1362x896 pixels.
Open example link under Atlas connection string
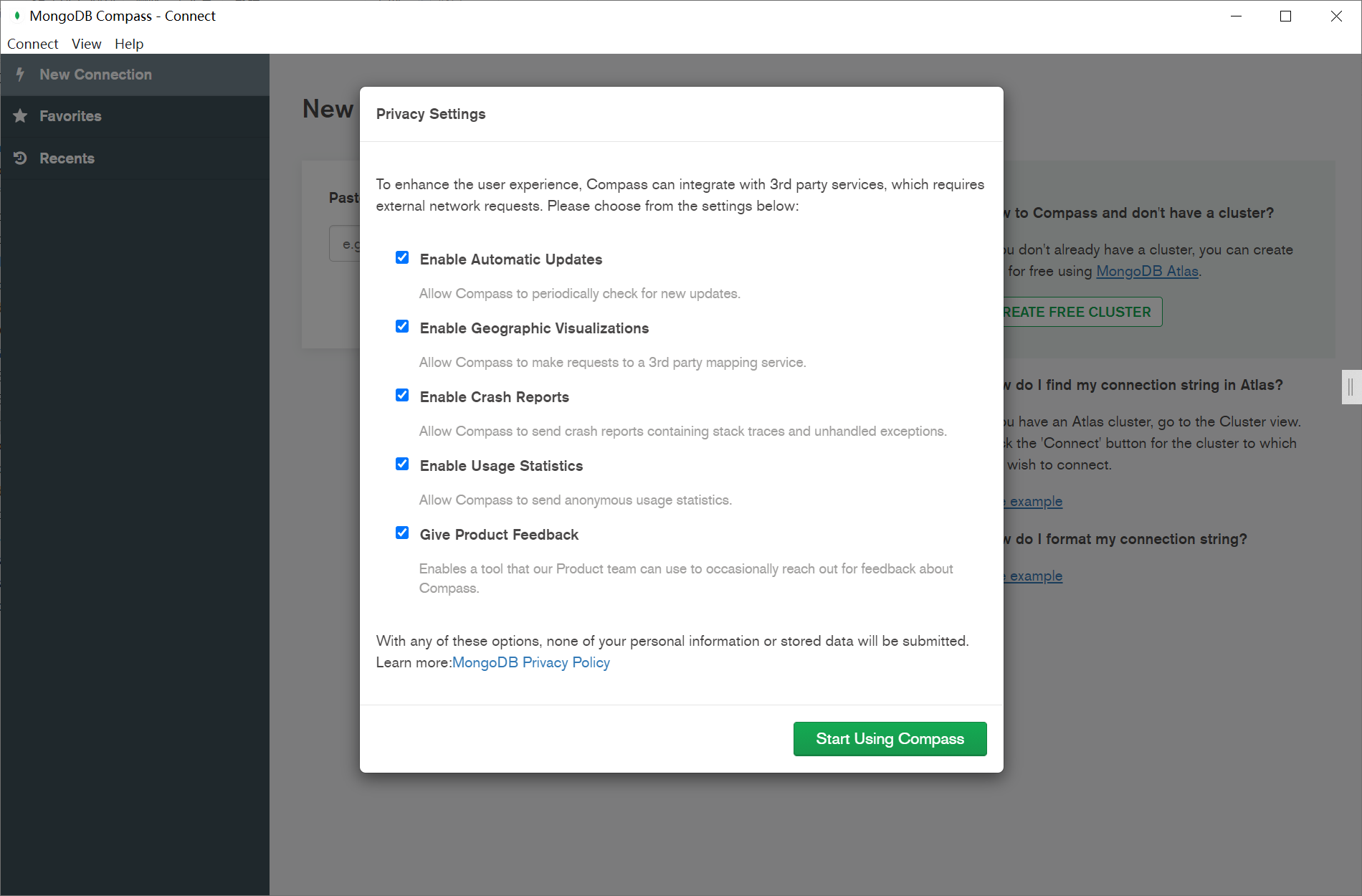tap(1033, 501)
